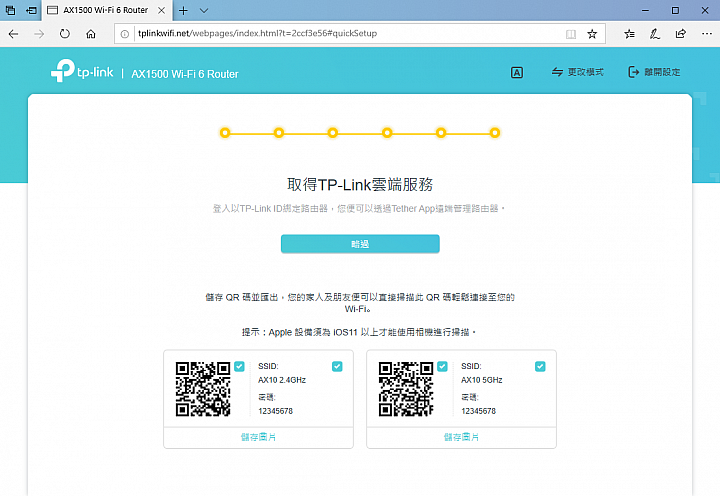The width and height of the screenshot is (720, 496).
Task: Click the 12345678 password under AX10 2.4GHz
Action: click(x=276, y=411)
